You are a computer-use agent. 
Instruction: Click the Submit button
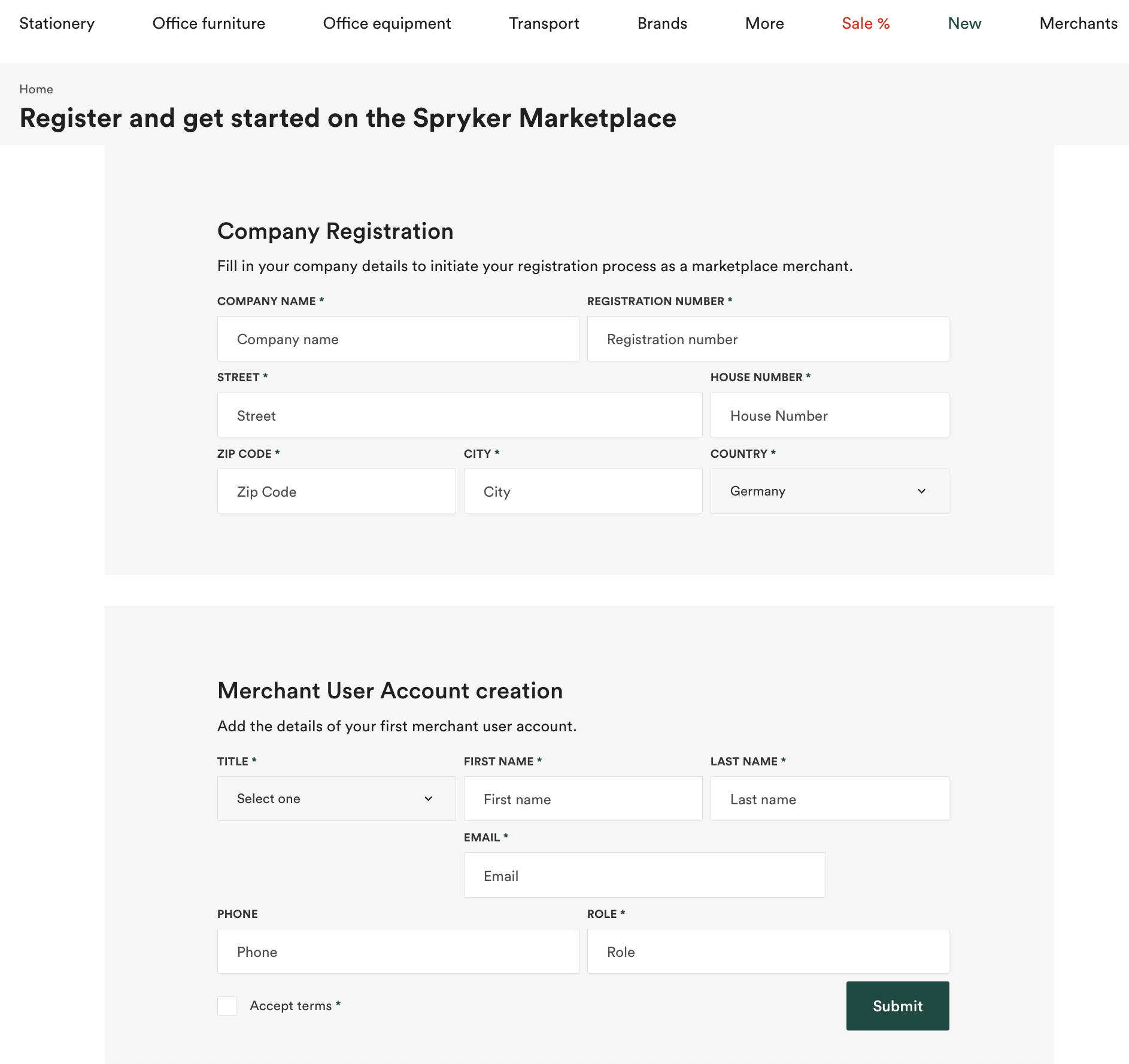[897, 1006]
